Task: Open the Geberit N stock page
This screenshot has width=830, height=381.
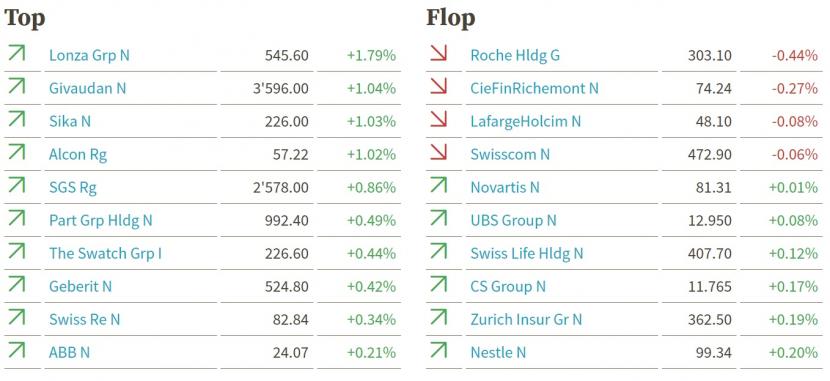Action: tap(80, 286)
